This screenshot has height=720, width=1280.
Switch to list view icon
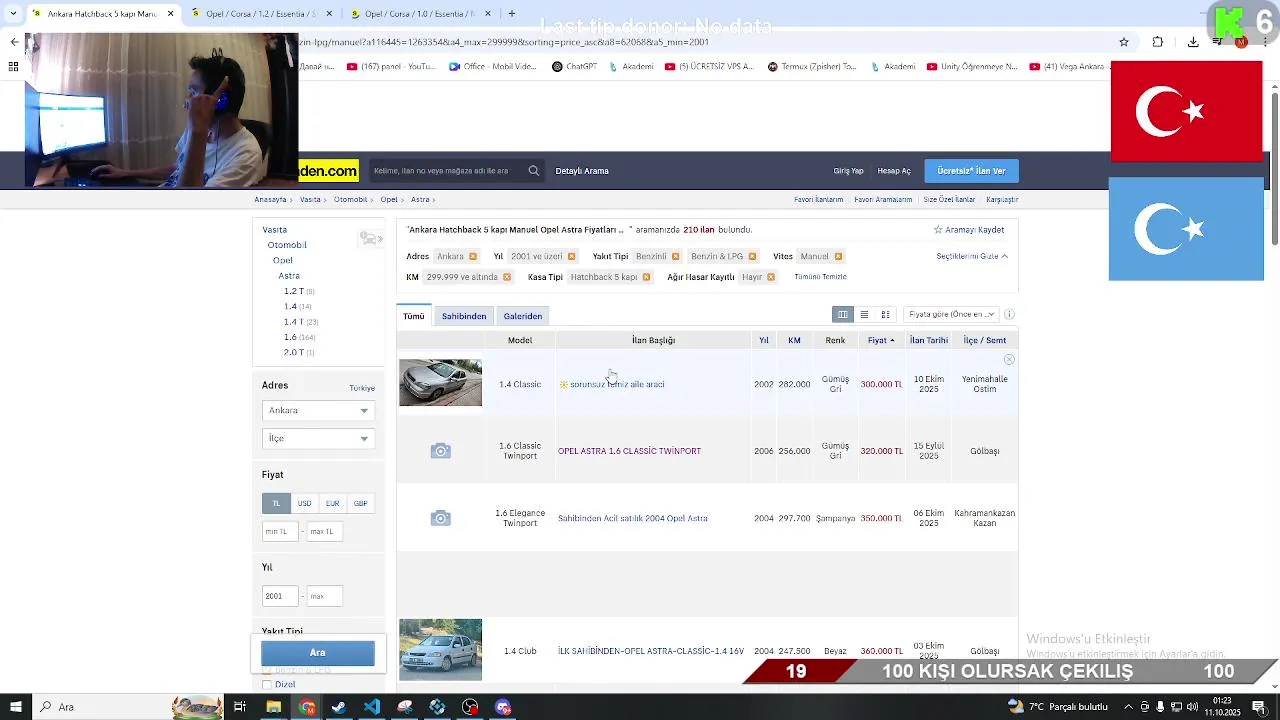(x=864, y=315)
